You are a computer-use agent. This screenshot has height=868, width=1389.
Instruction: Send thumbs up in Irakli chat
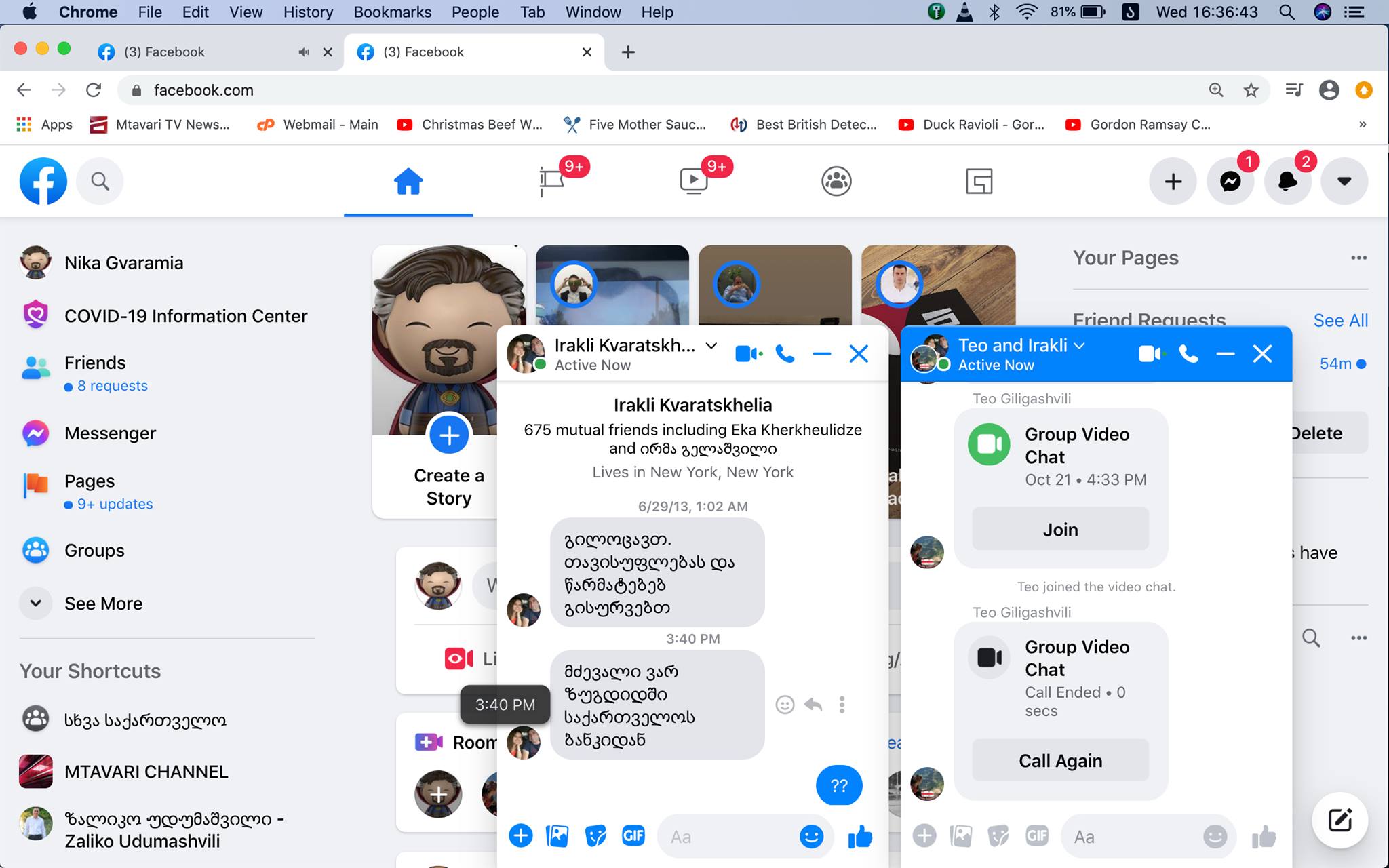point(859,837)
